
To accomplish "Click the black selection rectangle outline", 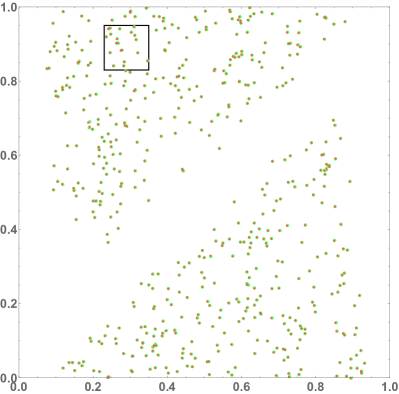I will (x=126, y=25).
